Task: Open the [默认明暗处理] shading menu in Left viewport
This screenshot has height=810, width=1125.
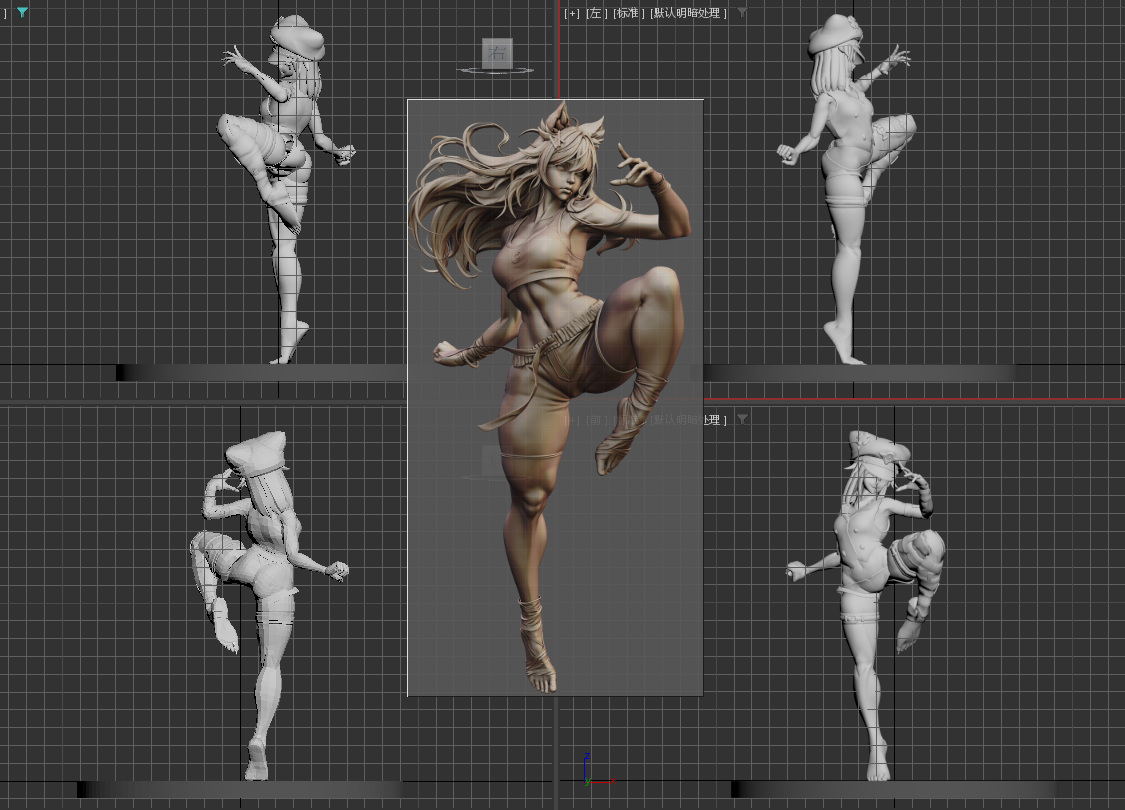Action: point(688,13)
